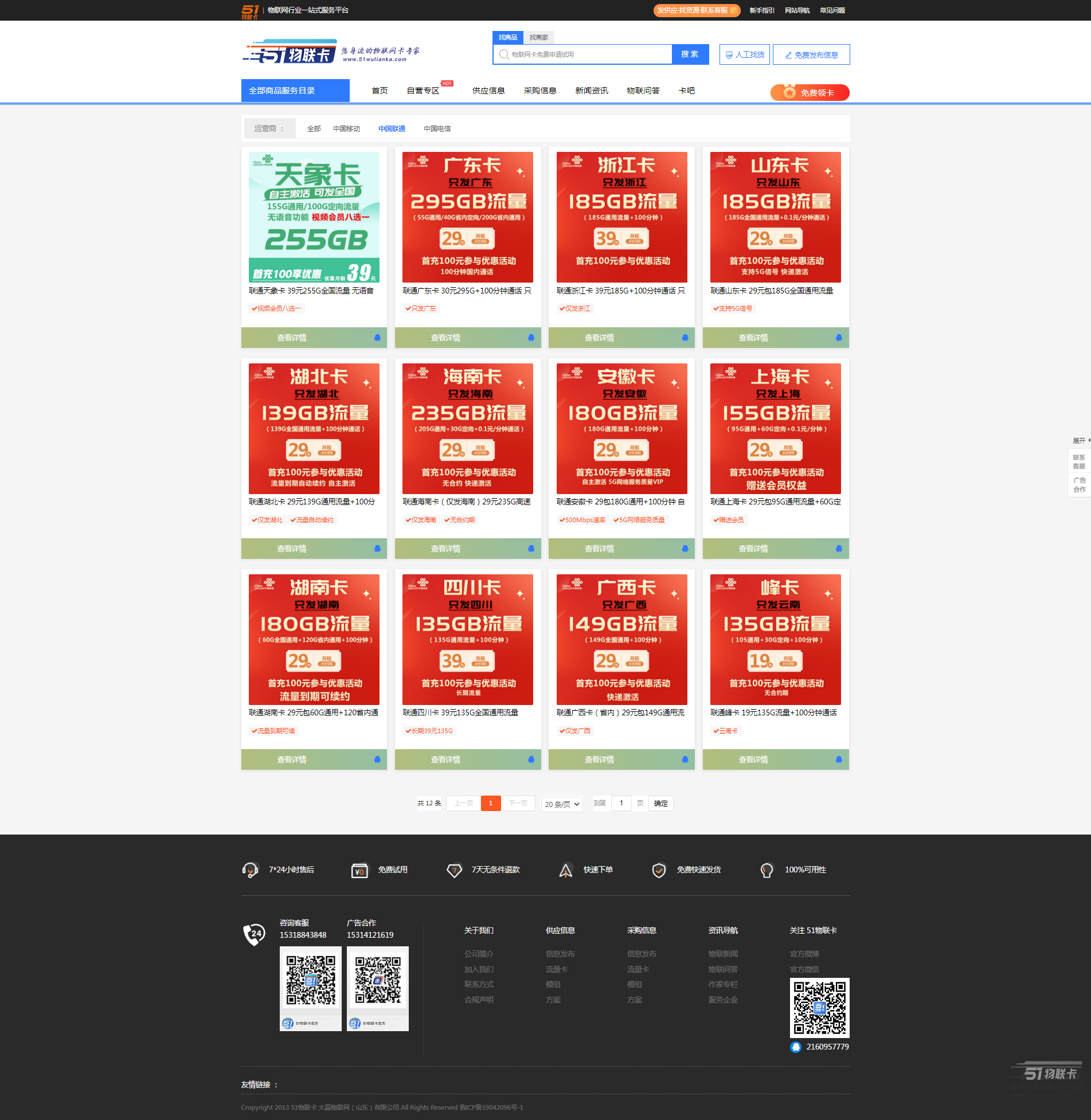Click the QQ icon on 联通上海卡 card
Viewport: 1091px width, 1120px height.
point(839,549)
